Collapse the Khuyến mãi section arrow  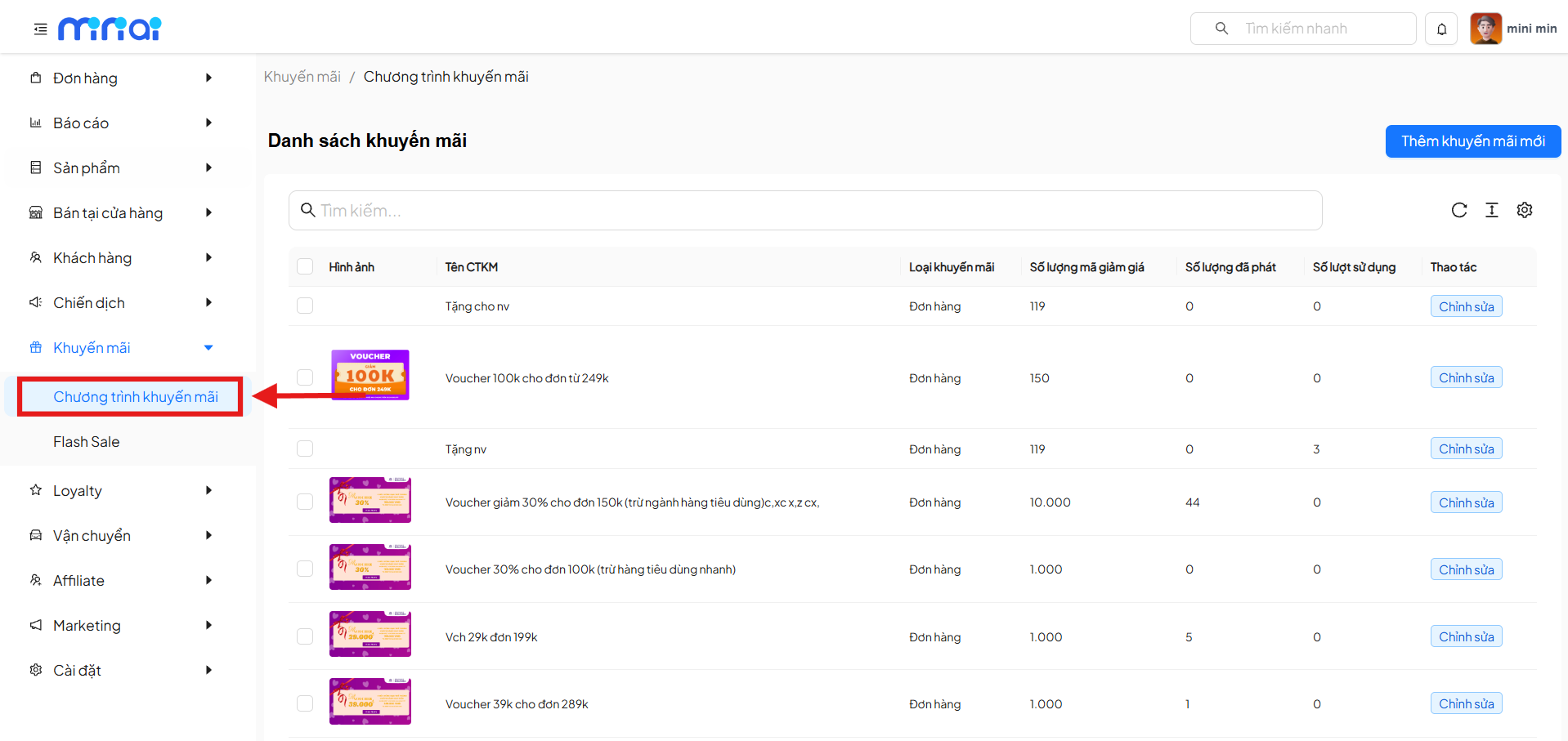(x=208, y=348)
